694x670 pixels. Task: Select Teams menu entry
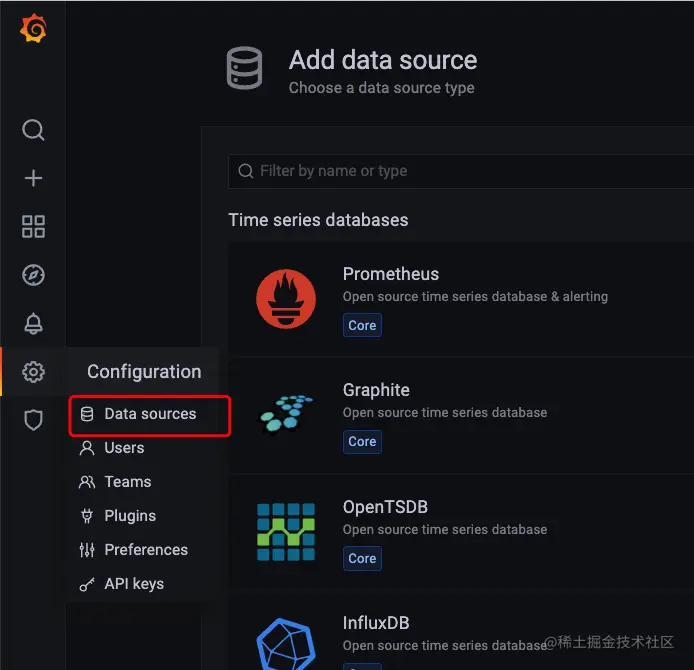click(128, 482)
